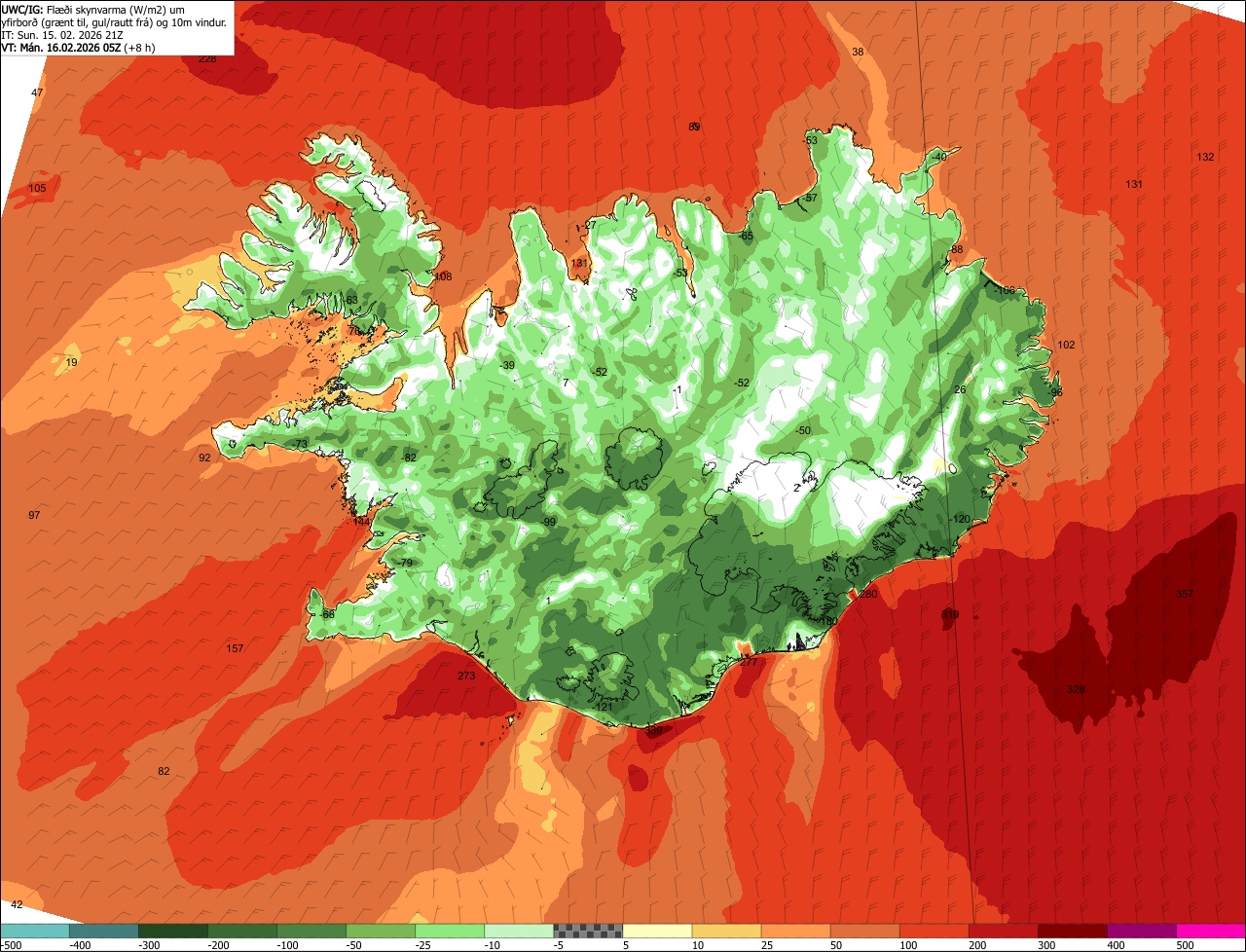The width and height of the screenshot is (1246, 952).
Task: Click the light teal -500 to -400 legend swatch
Action: tap(34, 931)
